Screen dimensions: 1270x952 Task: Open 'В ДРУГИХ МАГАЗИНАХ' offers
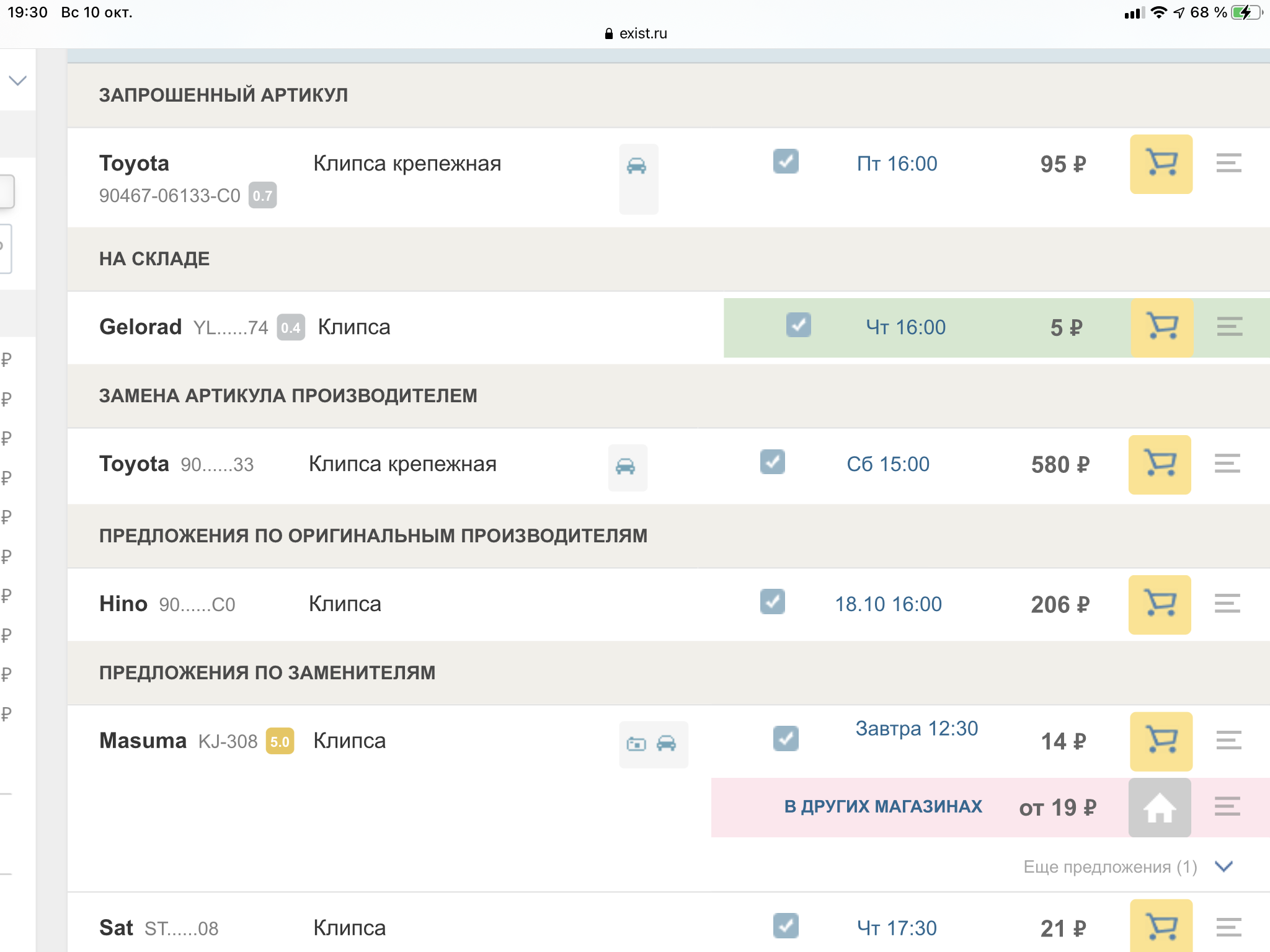pos(883,807)
